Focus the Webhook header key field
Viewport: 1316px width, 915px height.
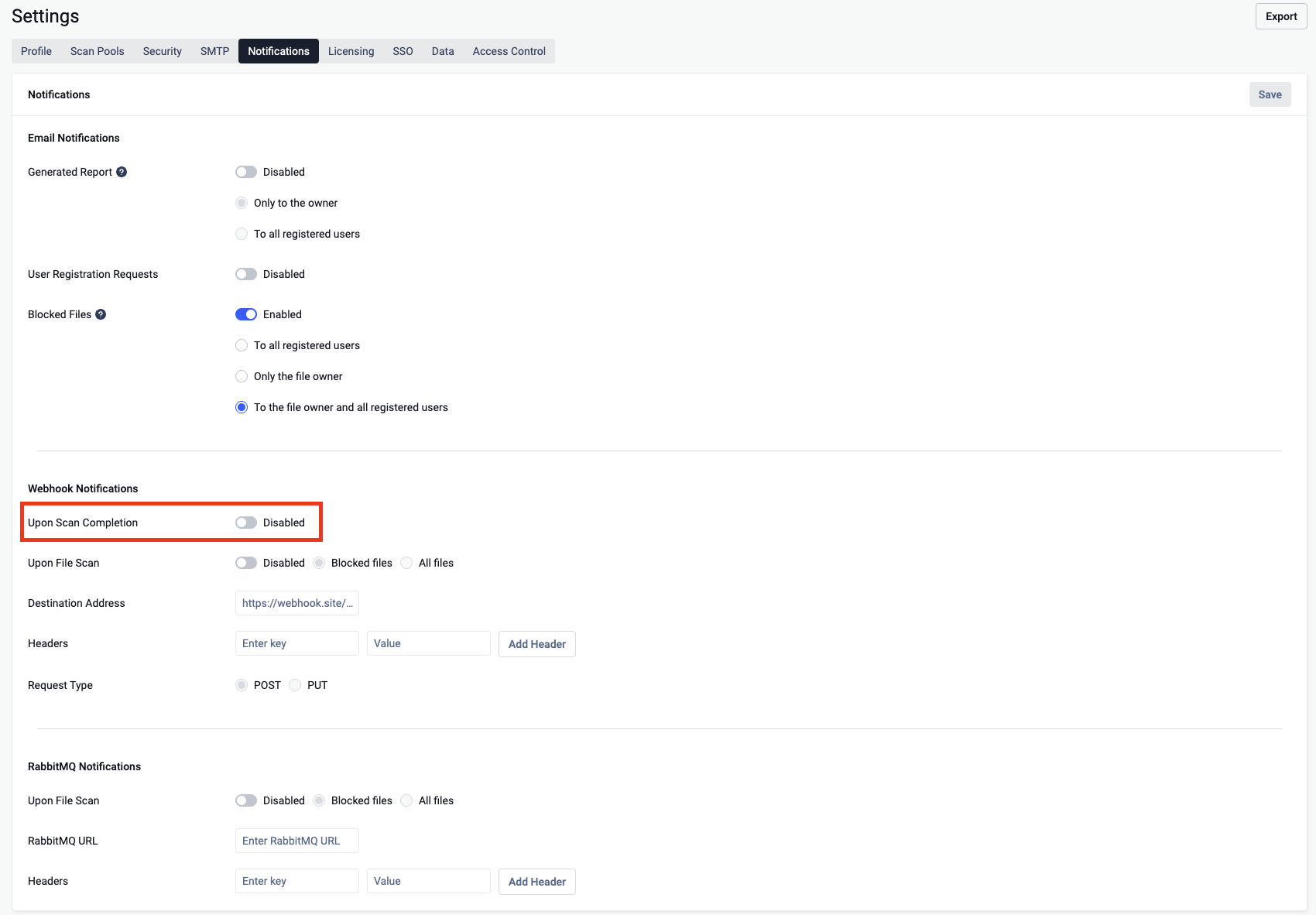point(297,643)
